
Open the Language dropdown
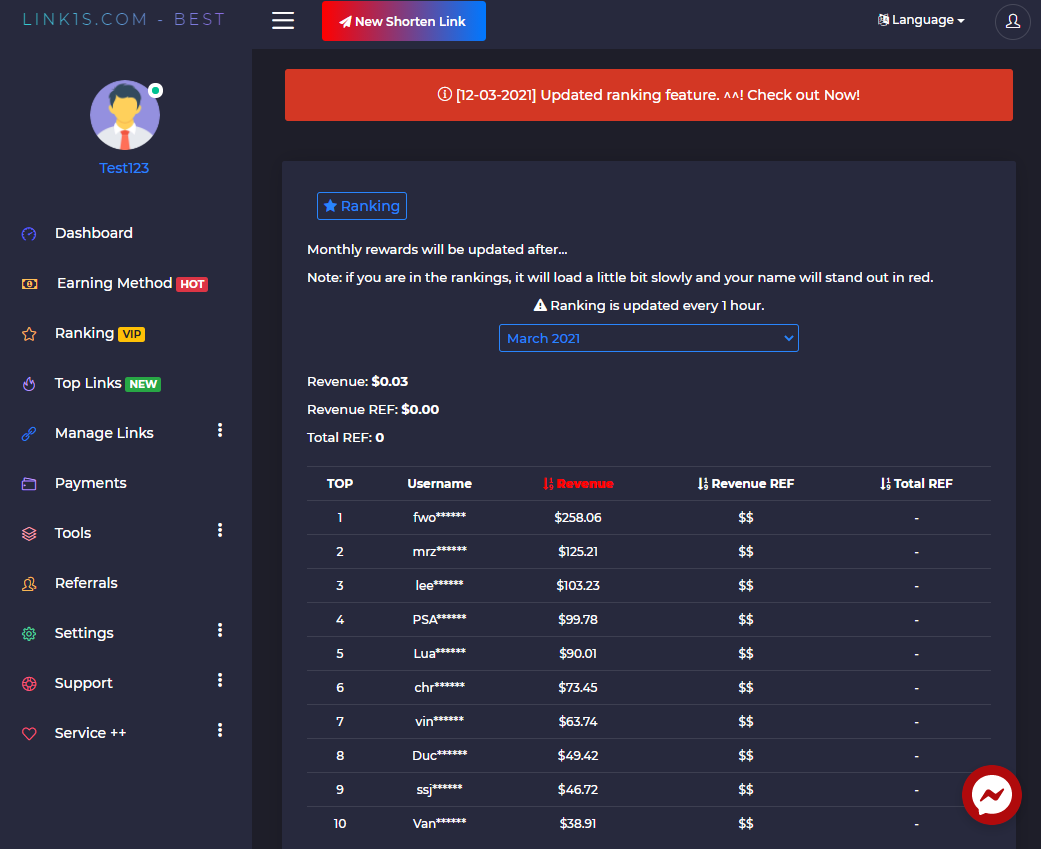coord(921,20)
